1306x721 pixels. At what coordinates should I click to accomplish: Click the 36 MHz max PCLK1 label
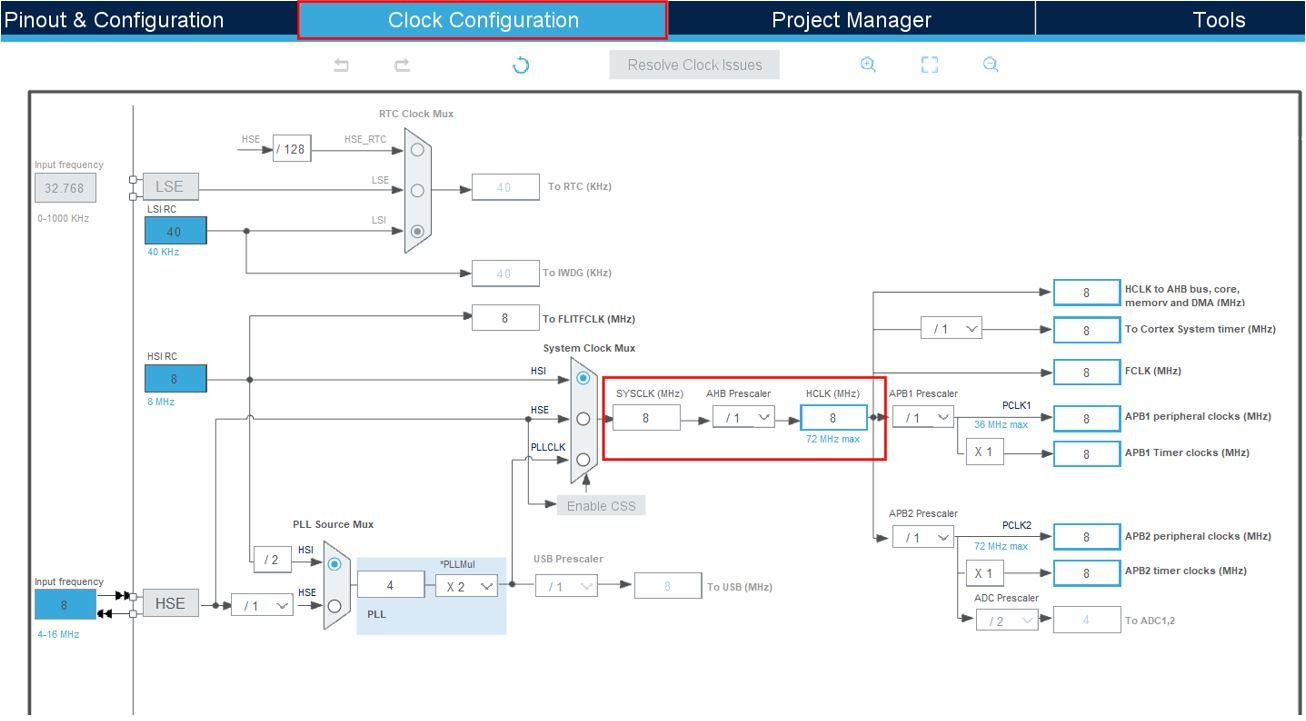[x=1001, y=425]
